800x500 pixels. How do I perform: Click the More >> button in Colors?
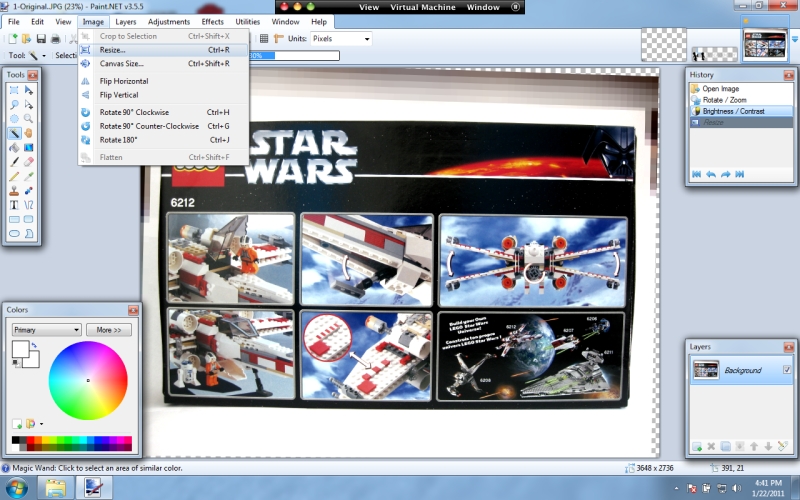(x=109, y=330)
